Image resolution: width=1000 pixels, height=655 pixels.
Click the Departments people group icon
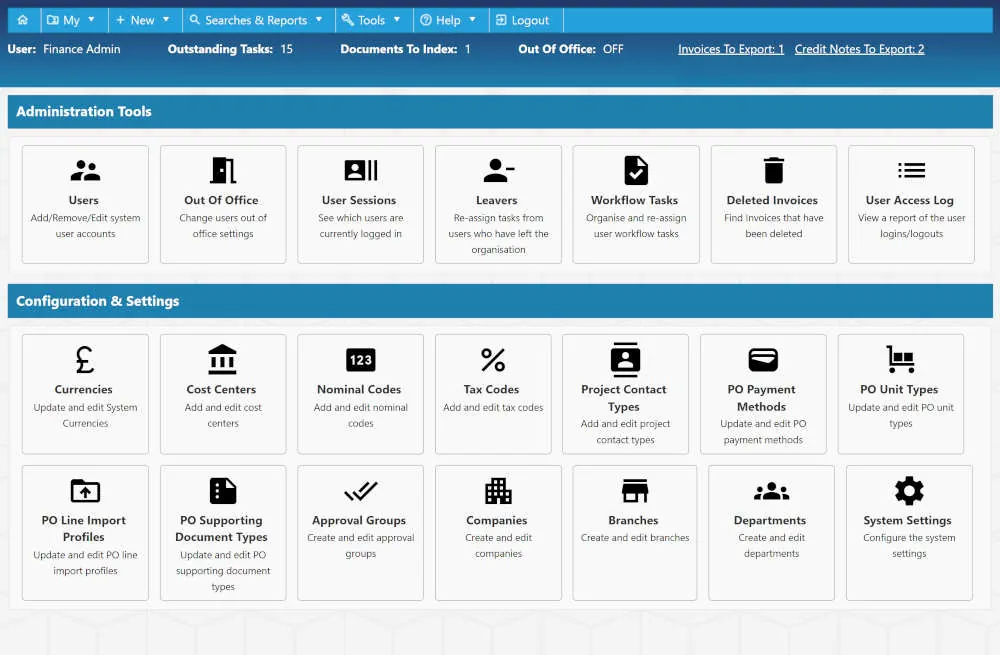(x=771, y=491)
